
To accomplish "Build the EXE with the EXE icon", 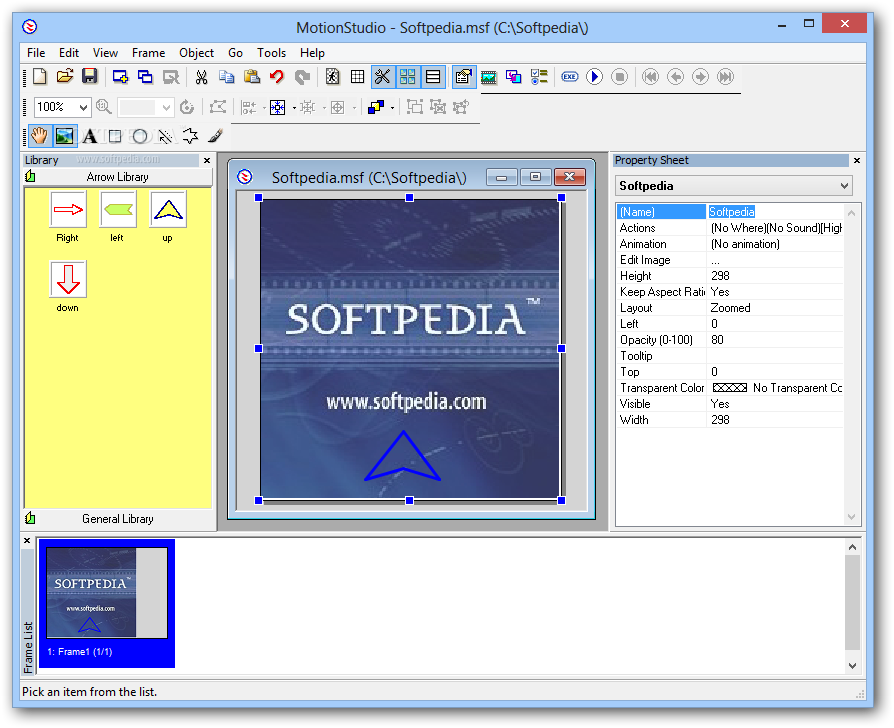I will (570, 76).
